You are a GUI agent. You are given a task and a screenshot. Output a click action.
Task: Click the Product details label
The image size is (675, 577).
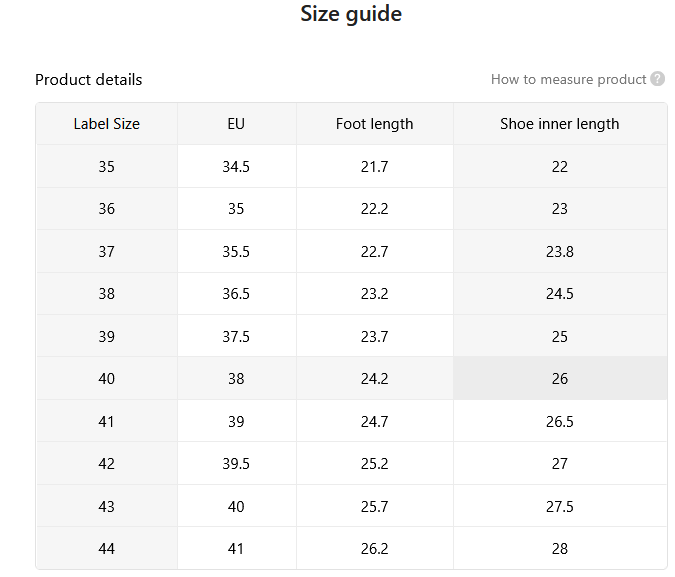[x=89, y=80]
